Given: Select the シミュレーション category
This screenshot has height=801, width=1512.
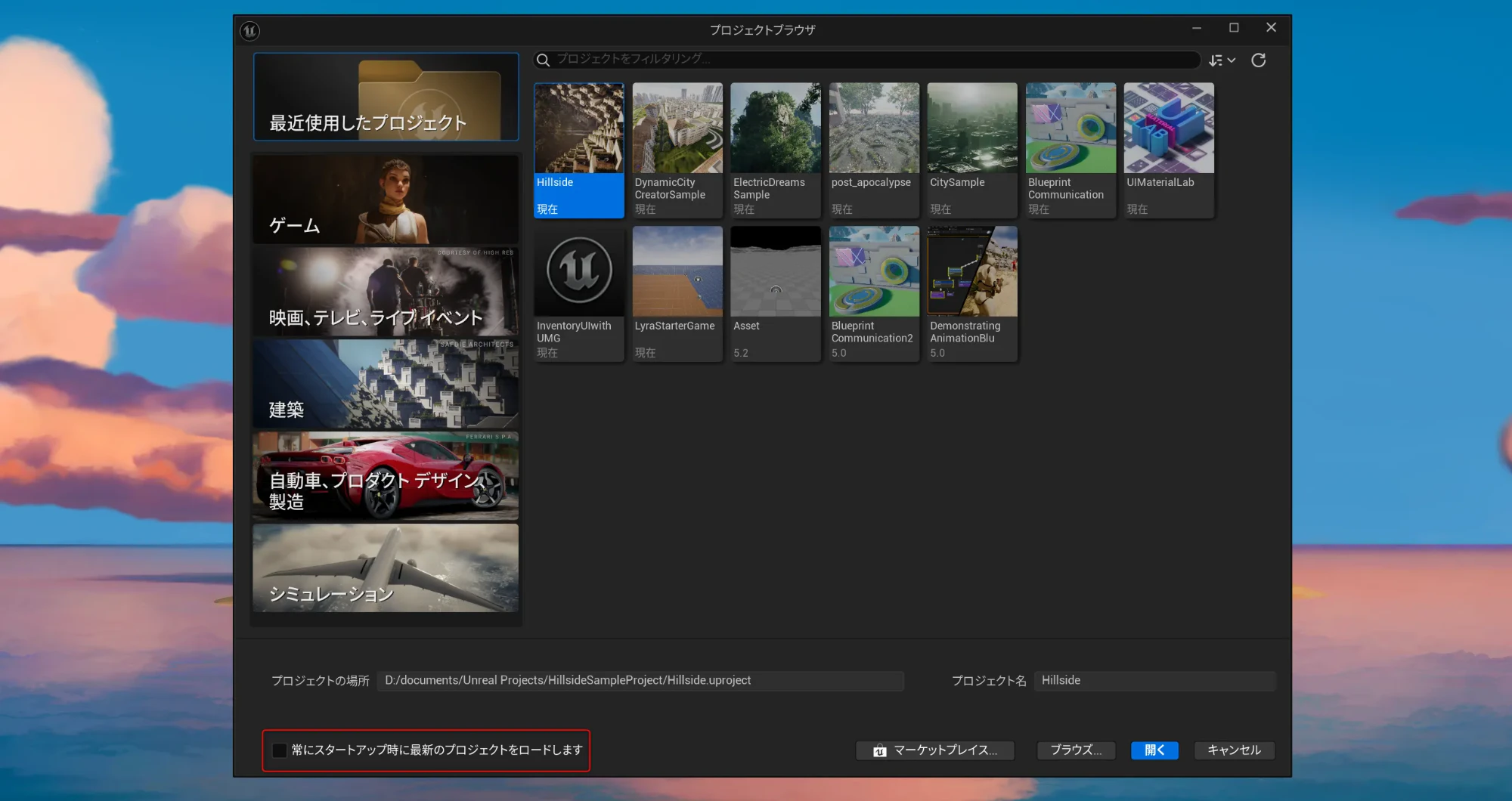Looking at the screenshot, I should click(x=386, y=568).
